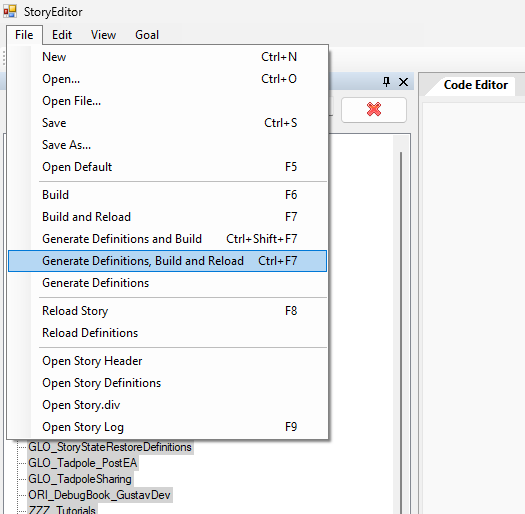Click Reload Definitions menu item
The width and height of the screenshot is (525, 514).
click(167, 333)
